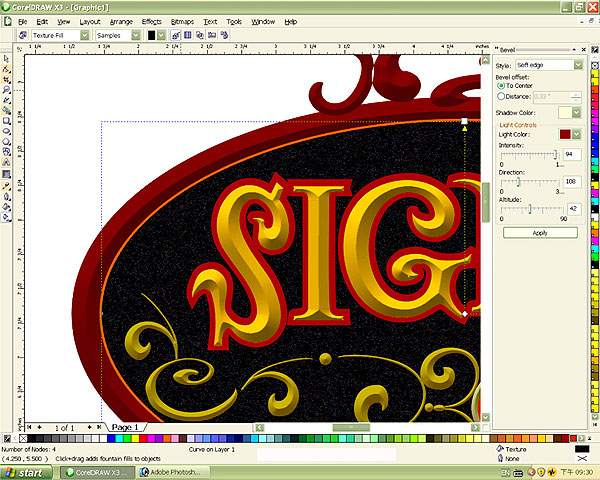Open the Fill tool flyout

click(6, 207)
